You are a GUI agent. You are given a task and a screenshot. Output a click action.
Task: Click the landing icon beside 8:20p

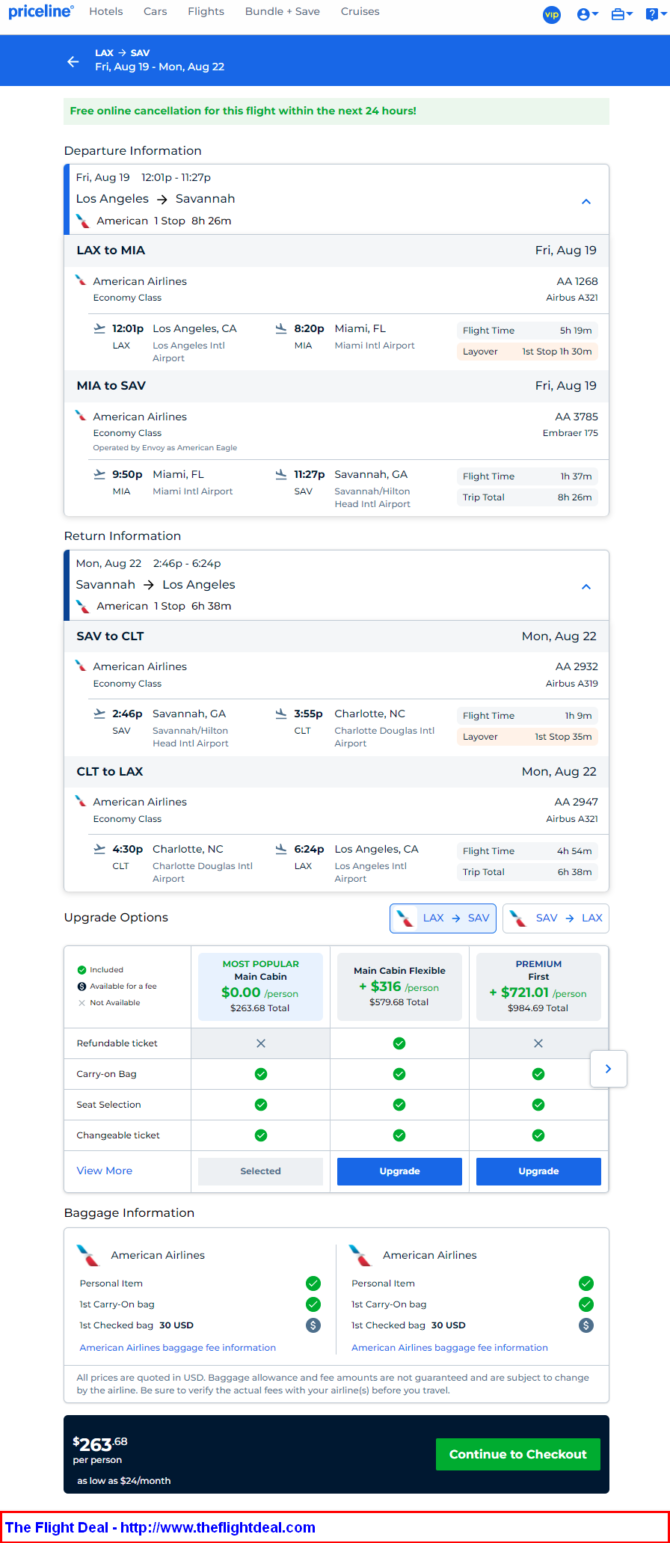coord(282,328)
